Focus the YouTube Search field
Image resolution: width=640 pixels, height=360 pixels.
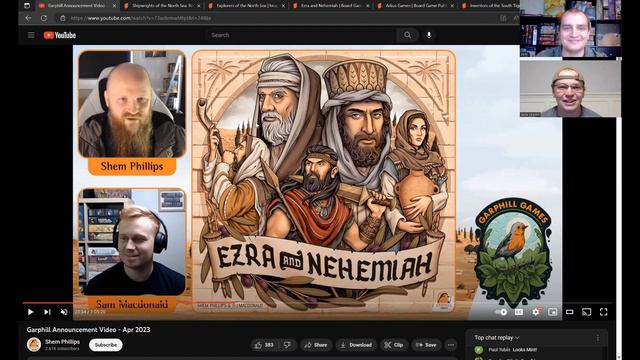(301, 35)
